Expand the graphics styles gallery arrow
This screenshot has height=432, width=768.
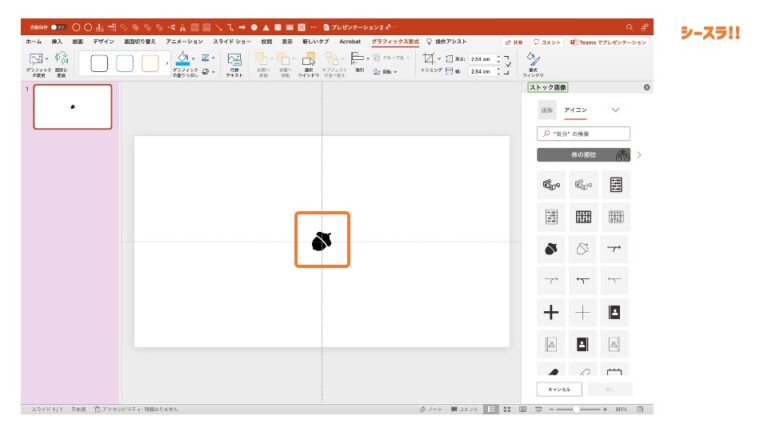(x=167, y=64)
